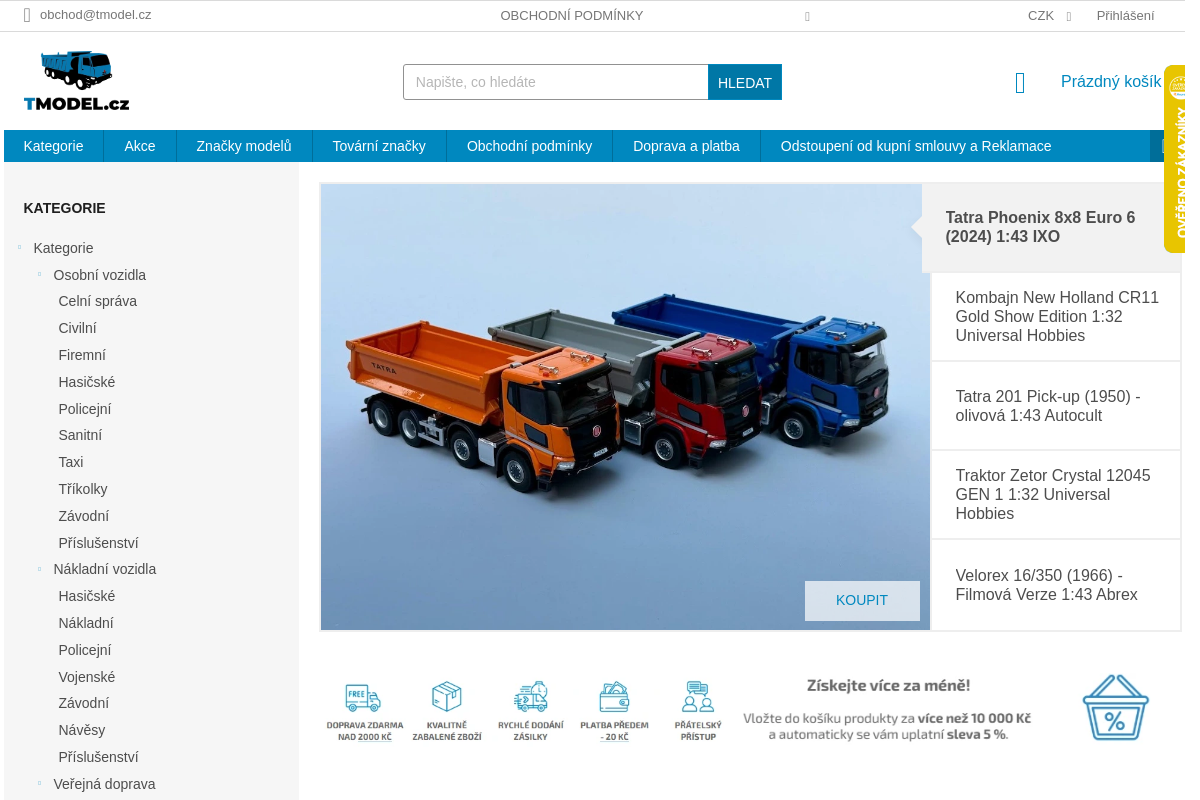Screen dimensions: 1200x800
Task: Click the envelope icon beside the email
Action: 28,15
